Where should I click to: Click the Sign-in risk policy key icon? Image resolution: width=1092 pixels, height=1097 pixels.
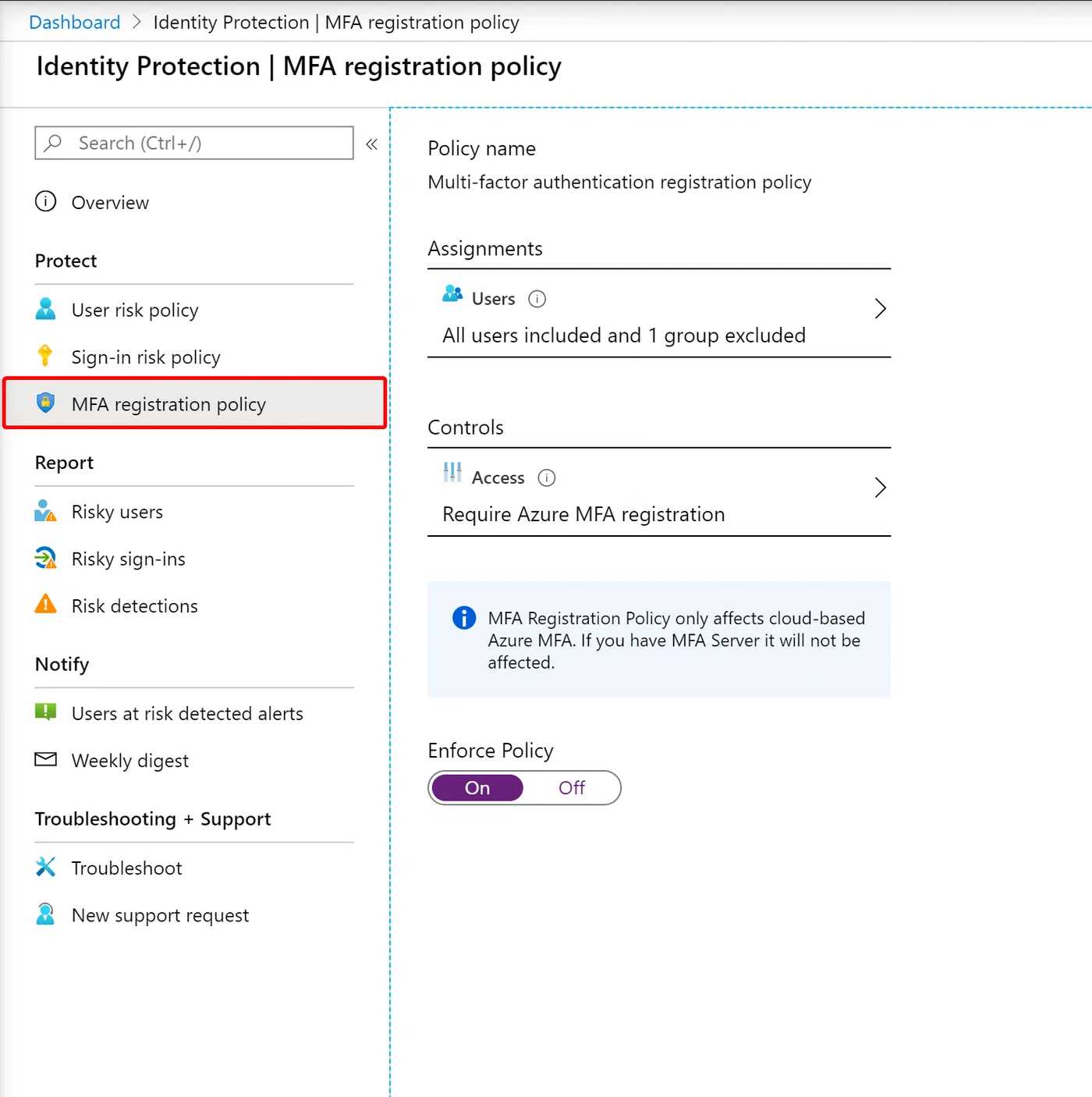(x=45, y=356)
